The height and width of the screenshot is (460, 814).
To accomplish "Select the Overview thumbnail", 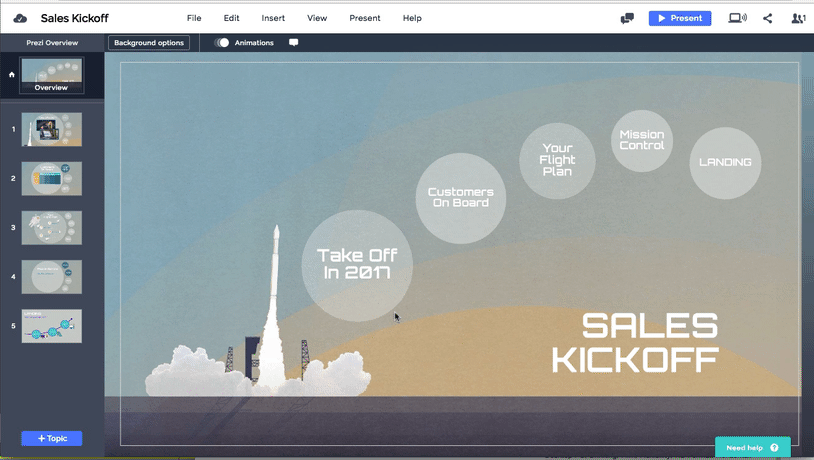I will pyautogui.click(x=51, y=76).
